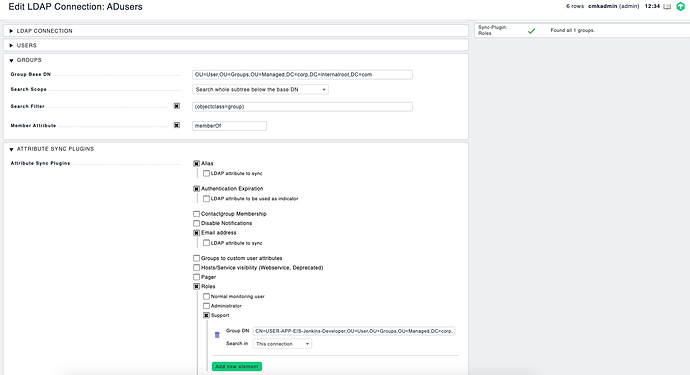Open the Search in dropdown
690x375 pixels.
(x=282, y=344)
